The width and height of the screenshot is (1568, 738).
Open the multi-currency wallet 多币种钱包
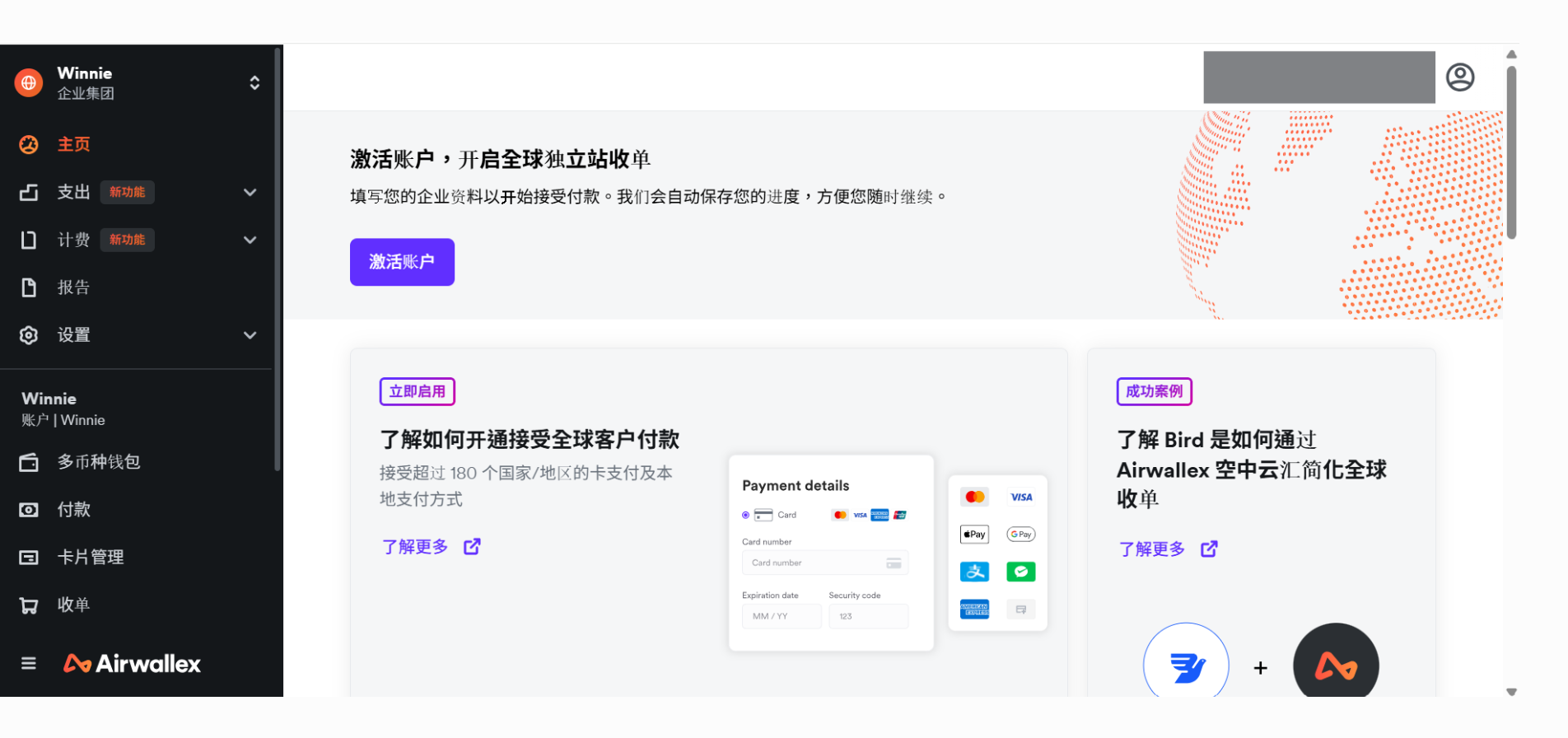(98, 462)
